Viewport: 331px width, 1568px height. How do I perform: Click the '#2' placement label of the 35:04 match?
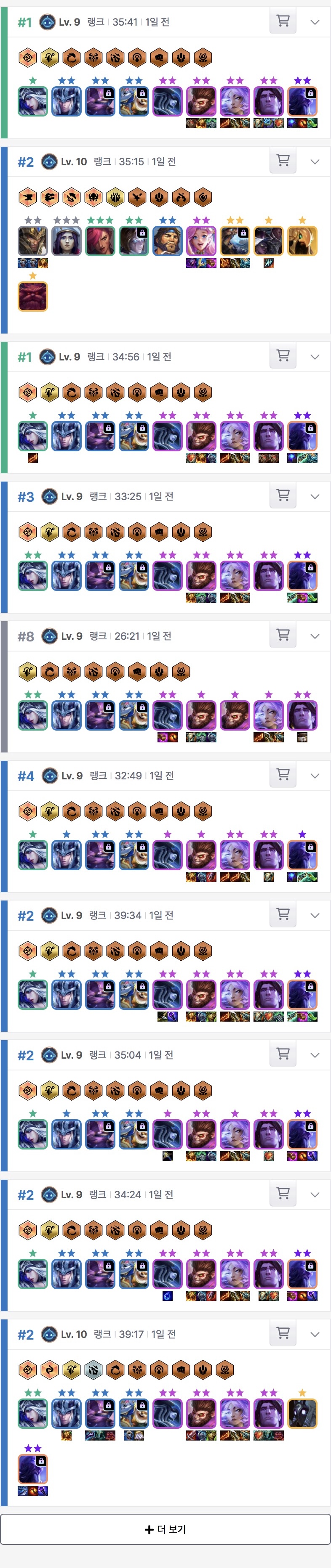(26, 1055)
